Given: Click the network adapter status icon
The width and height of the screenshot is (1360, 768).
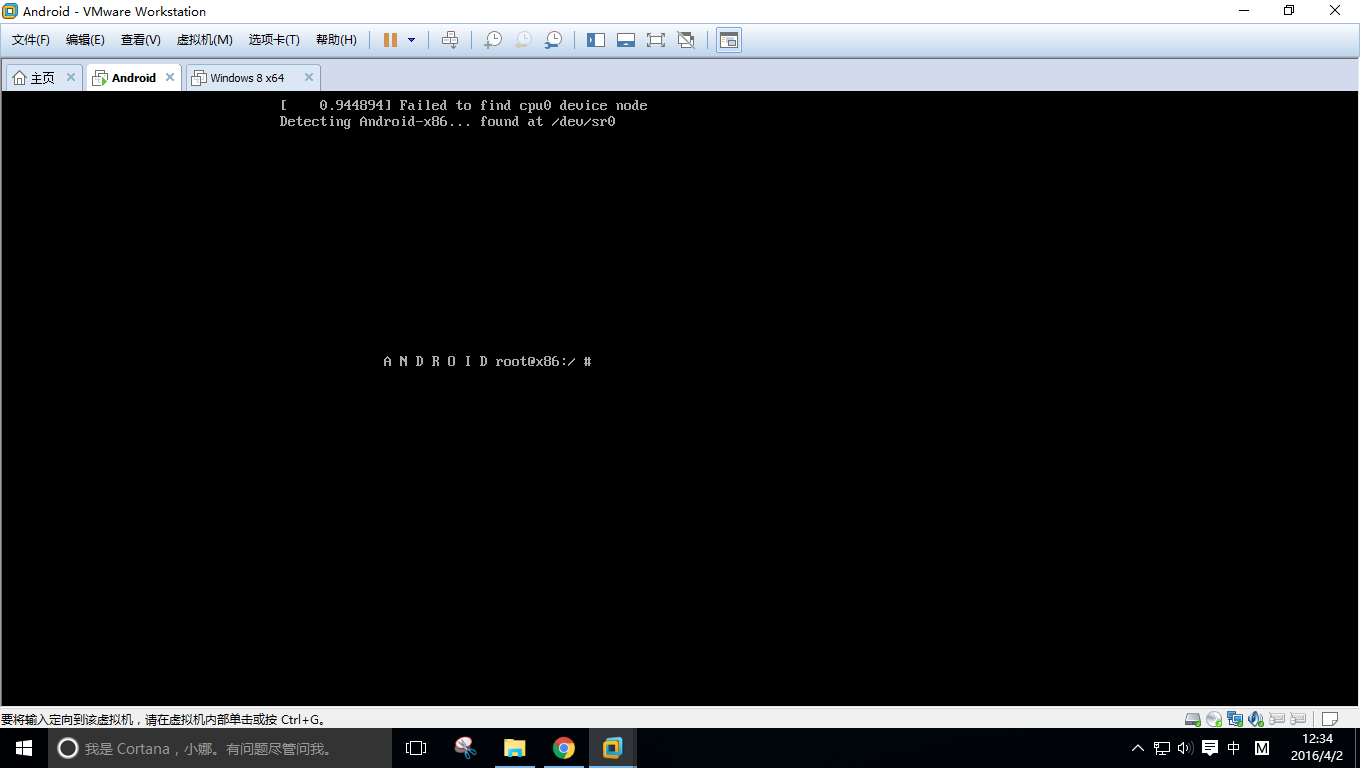Looking at the screenshot, I should pos(1235,719).
